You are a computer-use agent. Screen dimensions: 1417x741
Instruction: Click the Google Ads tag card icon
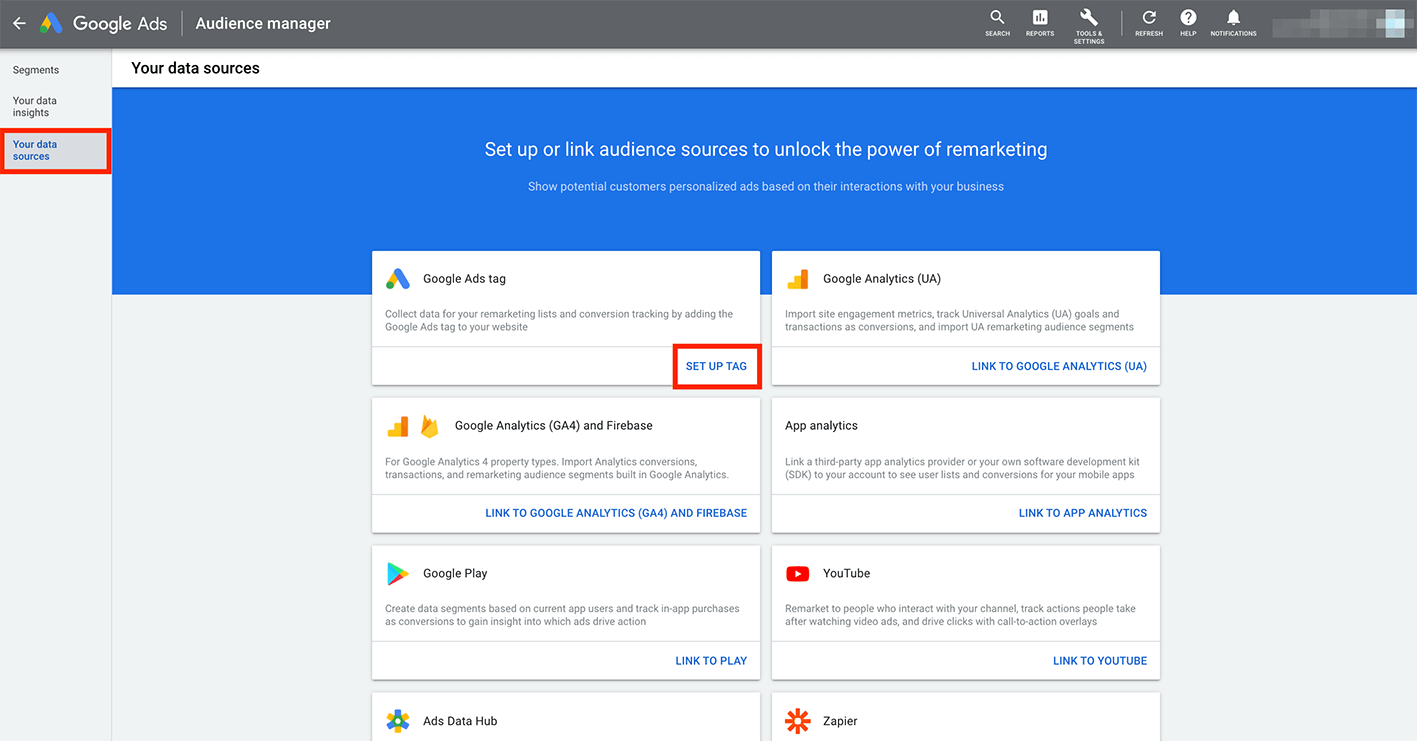coord(398,279)
